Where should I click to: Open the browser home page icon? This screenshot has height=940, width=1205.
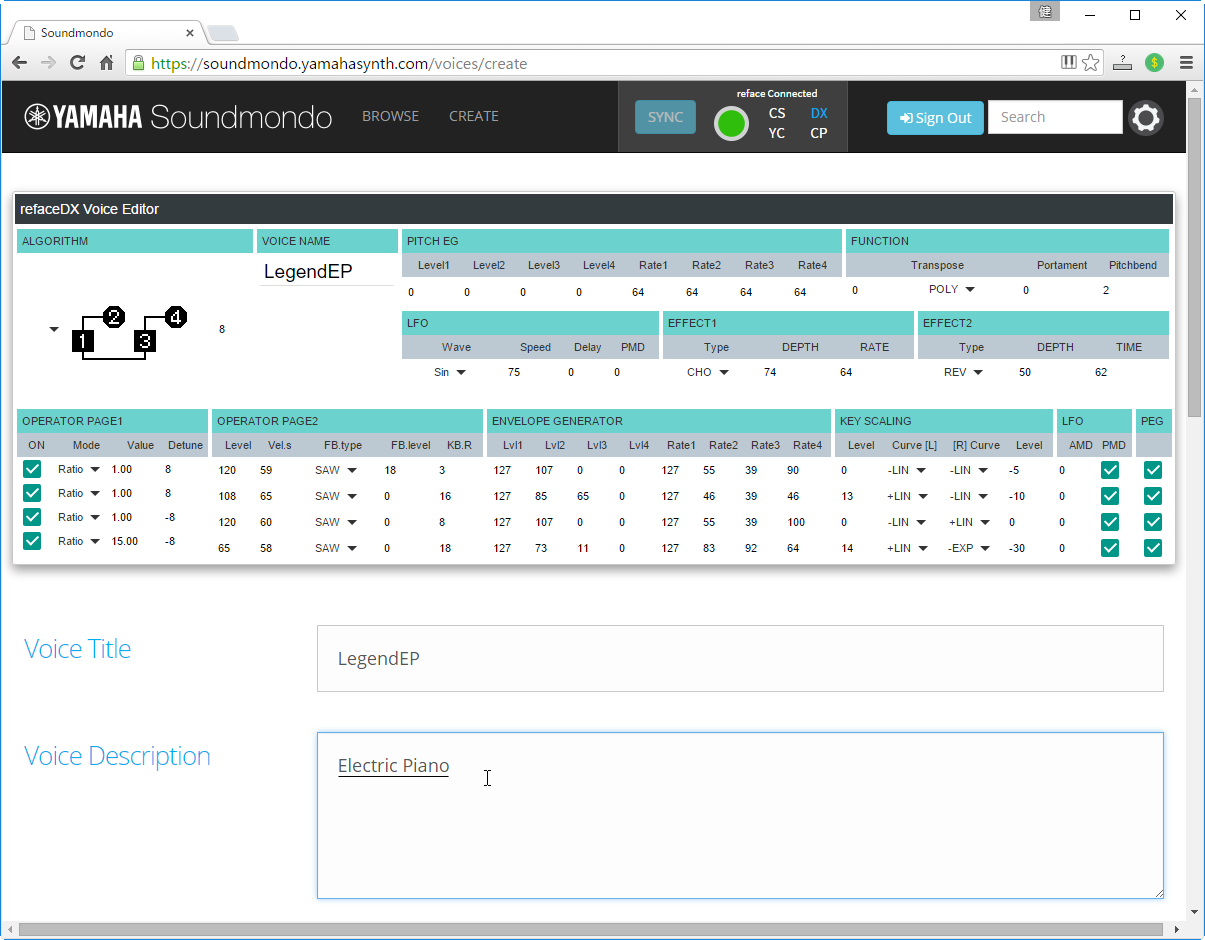(106, 63)
